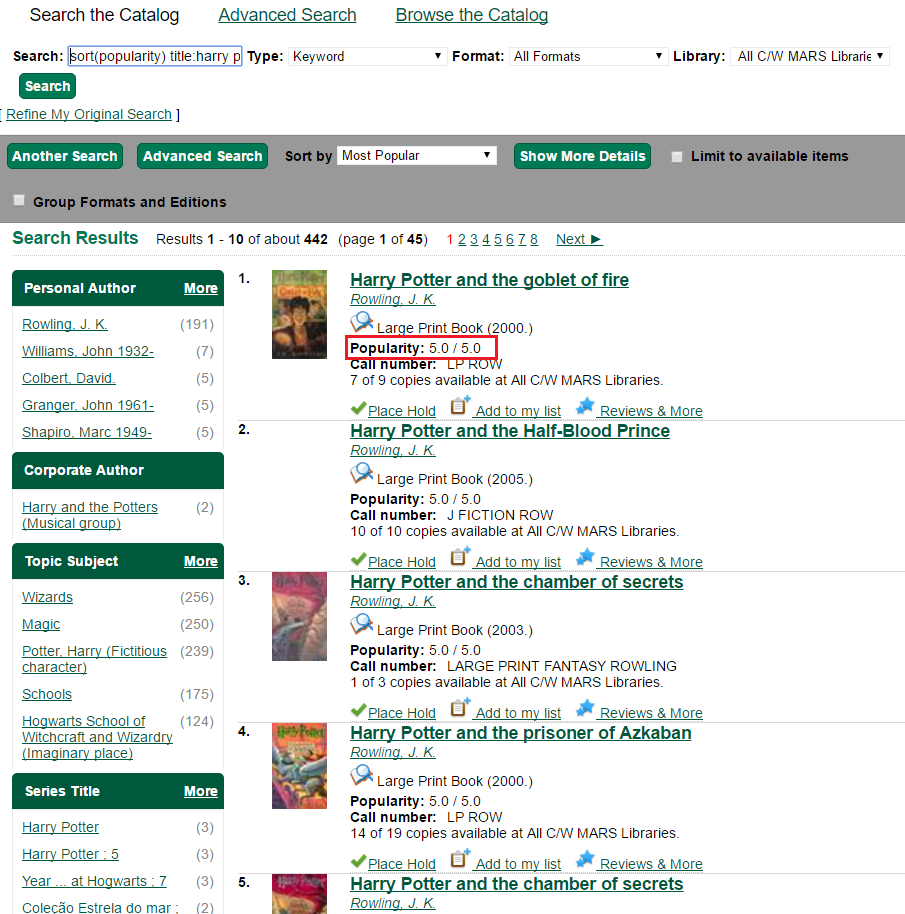Click Add to my list icon for Goblet of Fire
The height and width of the screenshot is (914, 905).
(460, 407)
